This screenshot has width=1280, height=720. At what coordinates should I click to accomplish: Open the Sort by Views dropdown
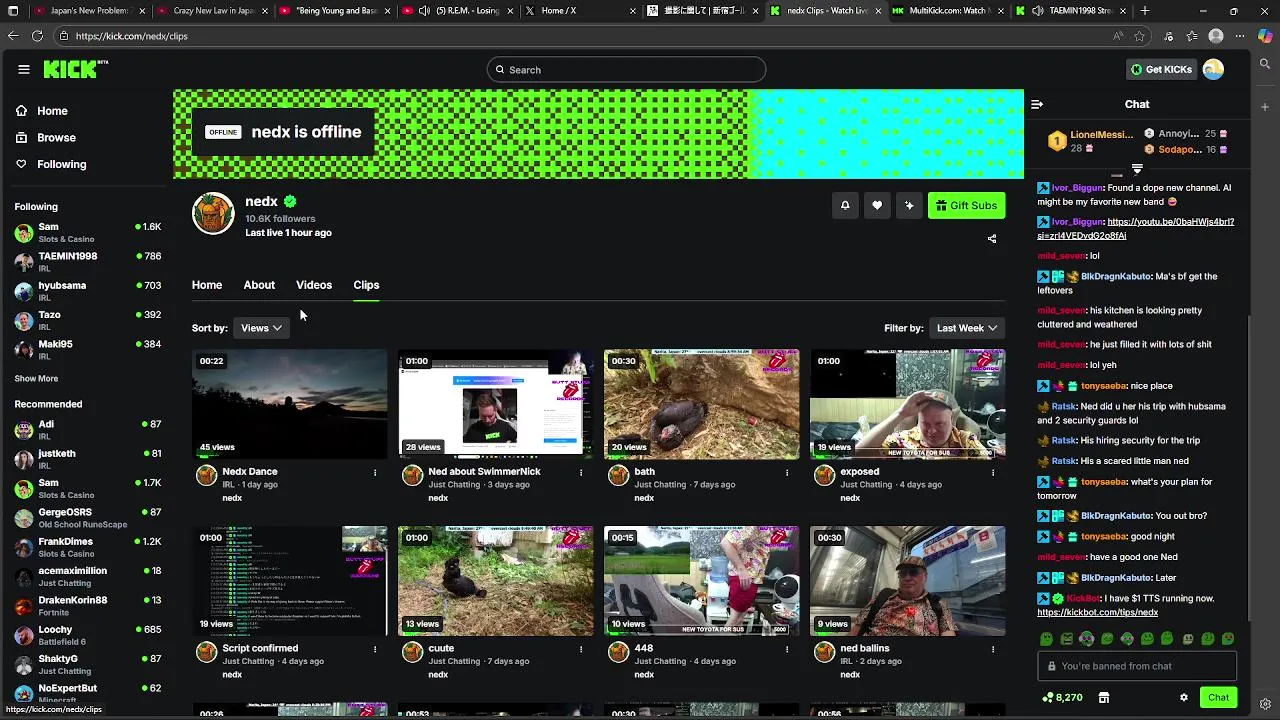point(261,328)
